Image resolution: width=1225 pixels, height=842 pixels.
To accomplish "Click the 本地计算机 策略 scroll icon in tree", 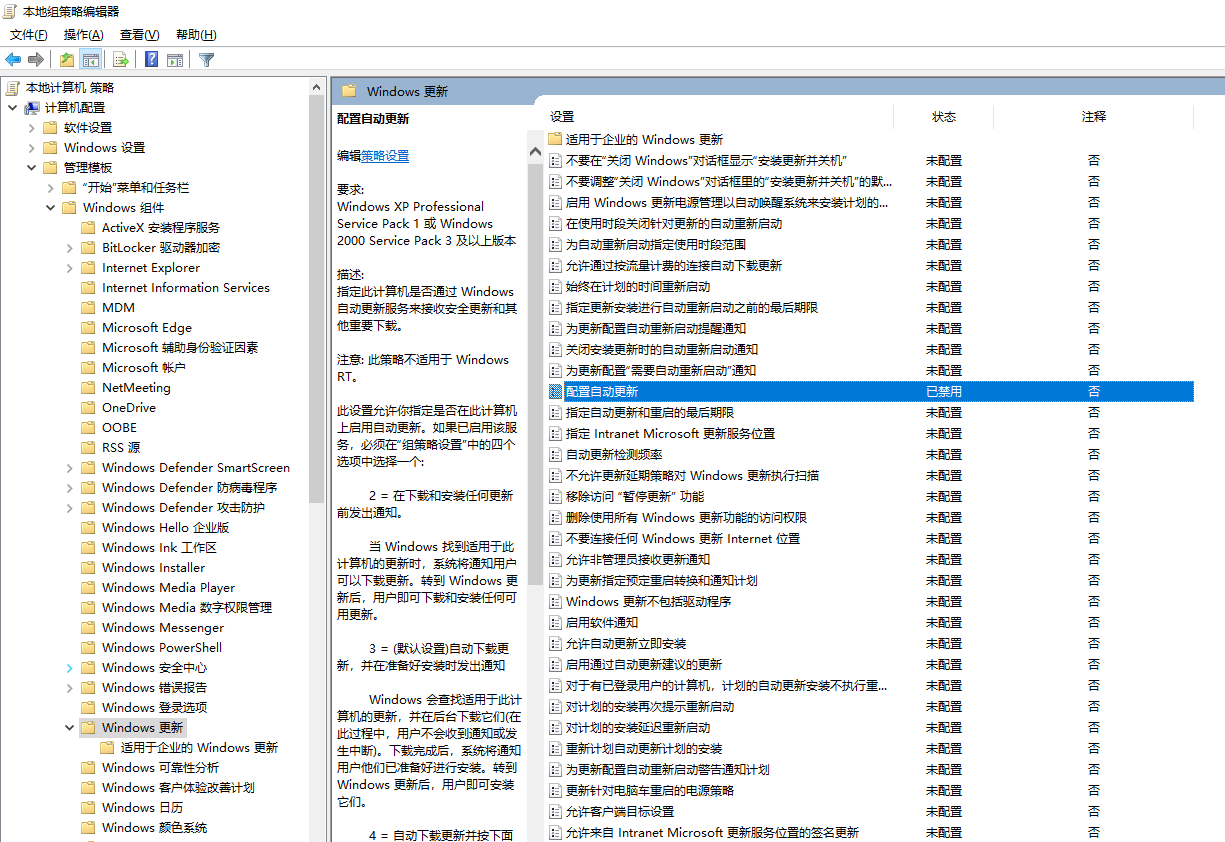I will click(x=13, y=87).
